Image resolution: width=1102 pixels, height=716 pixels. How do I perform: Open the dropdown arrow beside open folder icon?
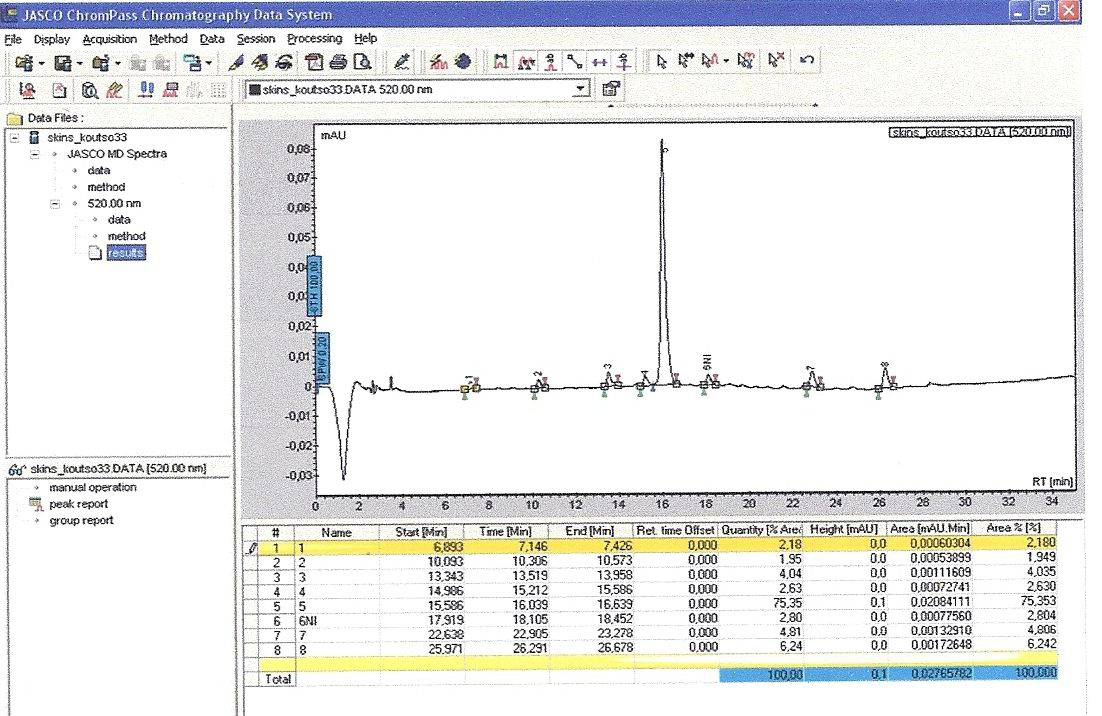tap(41, 63)
